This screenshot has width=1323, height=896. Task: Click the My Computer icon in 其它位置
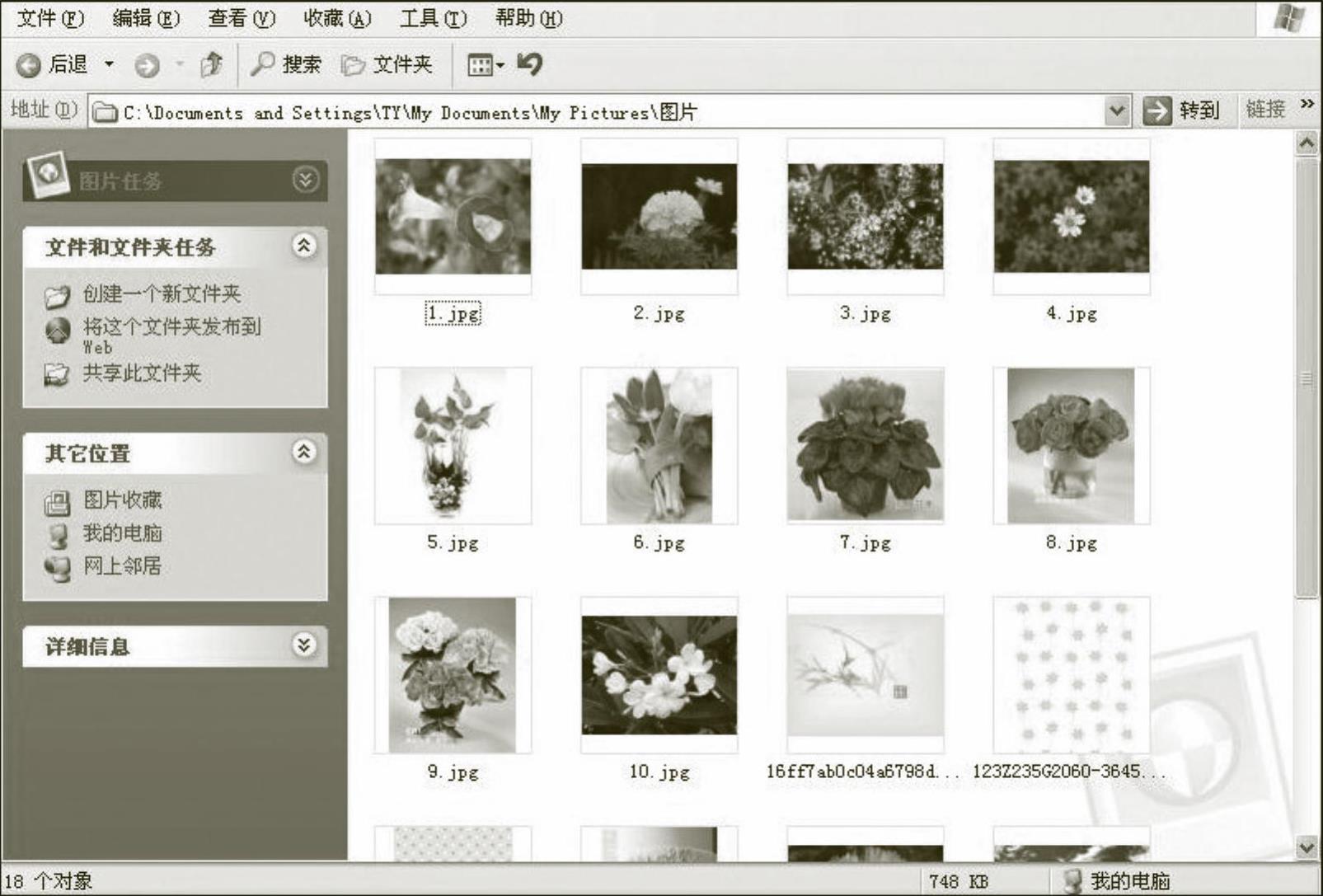[x=58, y=536]
